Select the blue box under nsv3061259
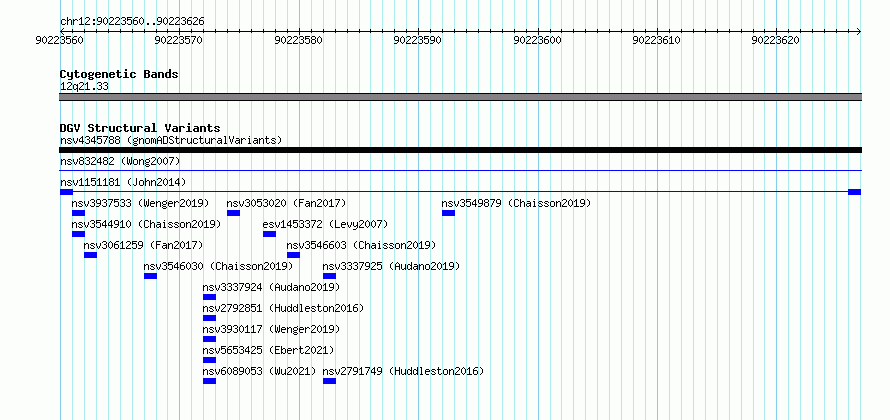 pos(90,255)
